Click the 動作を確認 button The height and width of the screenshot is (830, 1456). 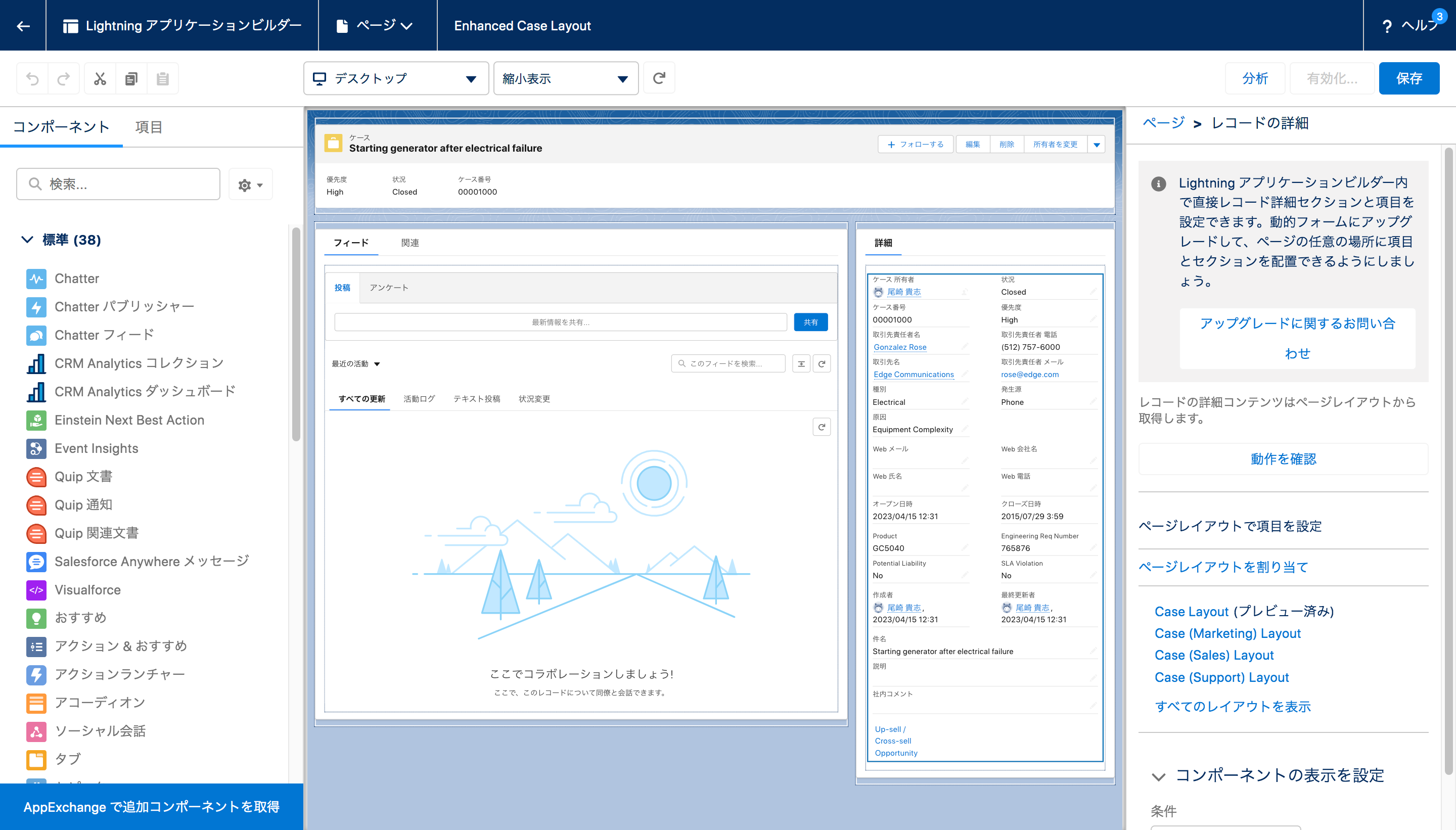point(1283,459)
